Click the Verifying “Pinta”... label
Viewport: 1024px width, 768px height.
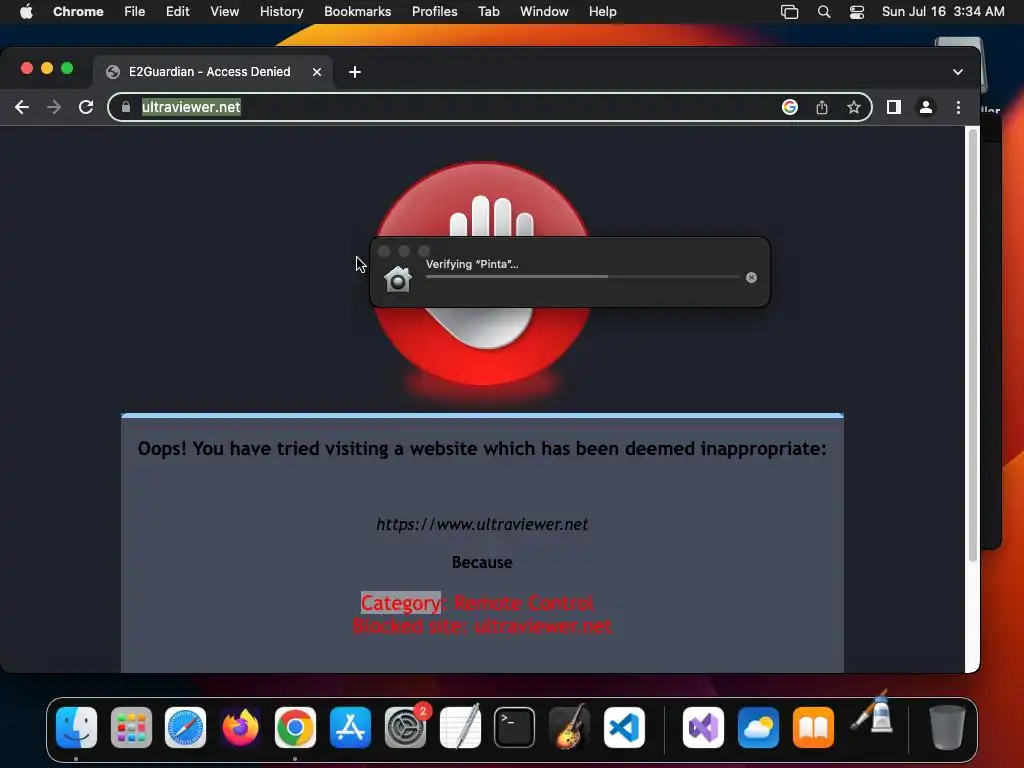472,264
